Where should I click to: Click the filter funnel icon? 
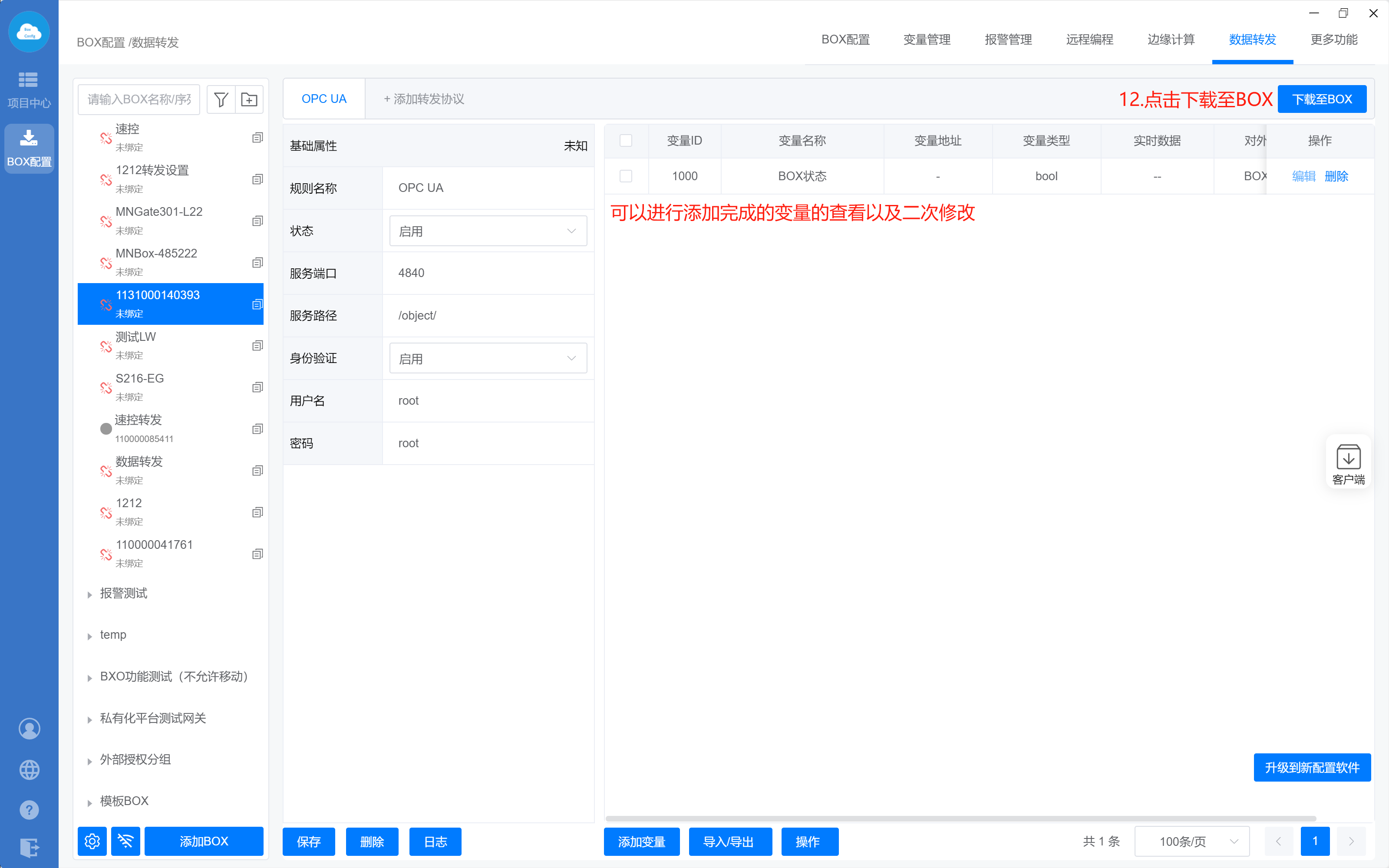tap(221, 99)
